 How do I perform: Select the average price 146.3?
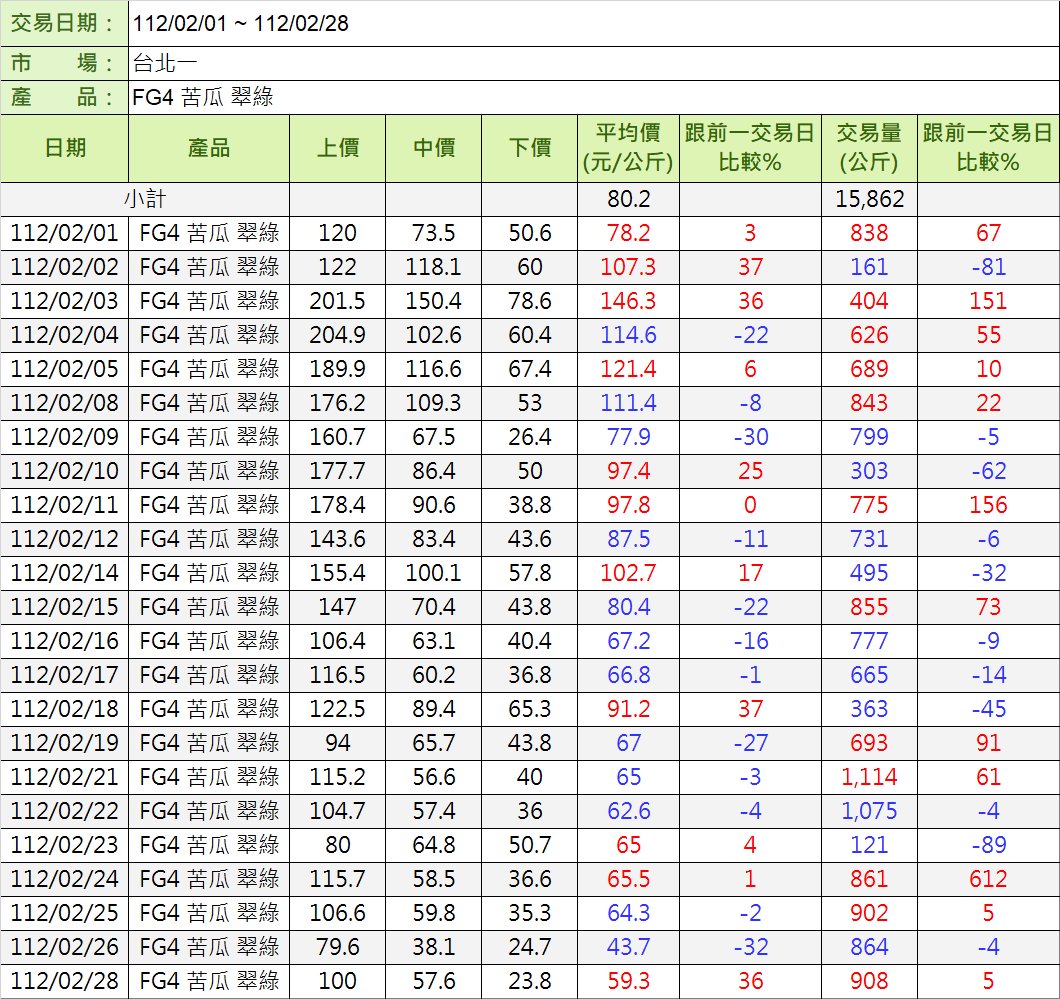tap(628, 301)
